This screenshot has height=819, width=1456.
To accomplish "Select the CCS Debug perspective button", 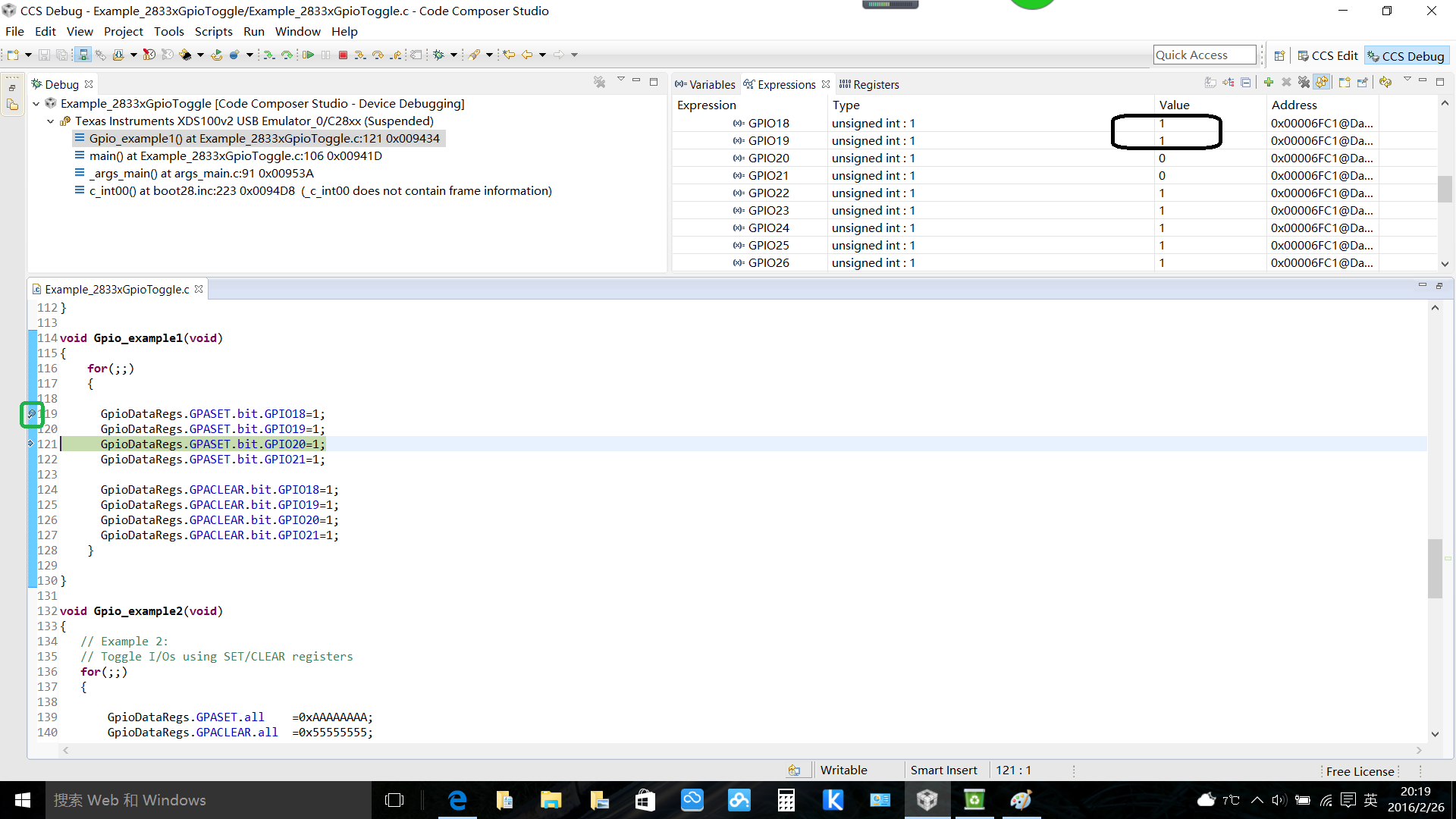I will [x=1407, y=55].
